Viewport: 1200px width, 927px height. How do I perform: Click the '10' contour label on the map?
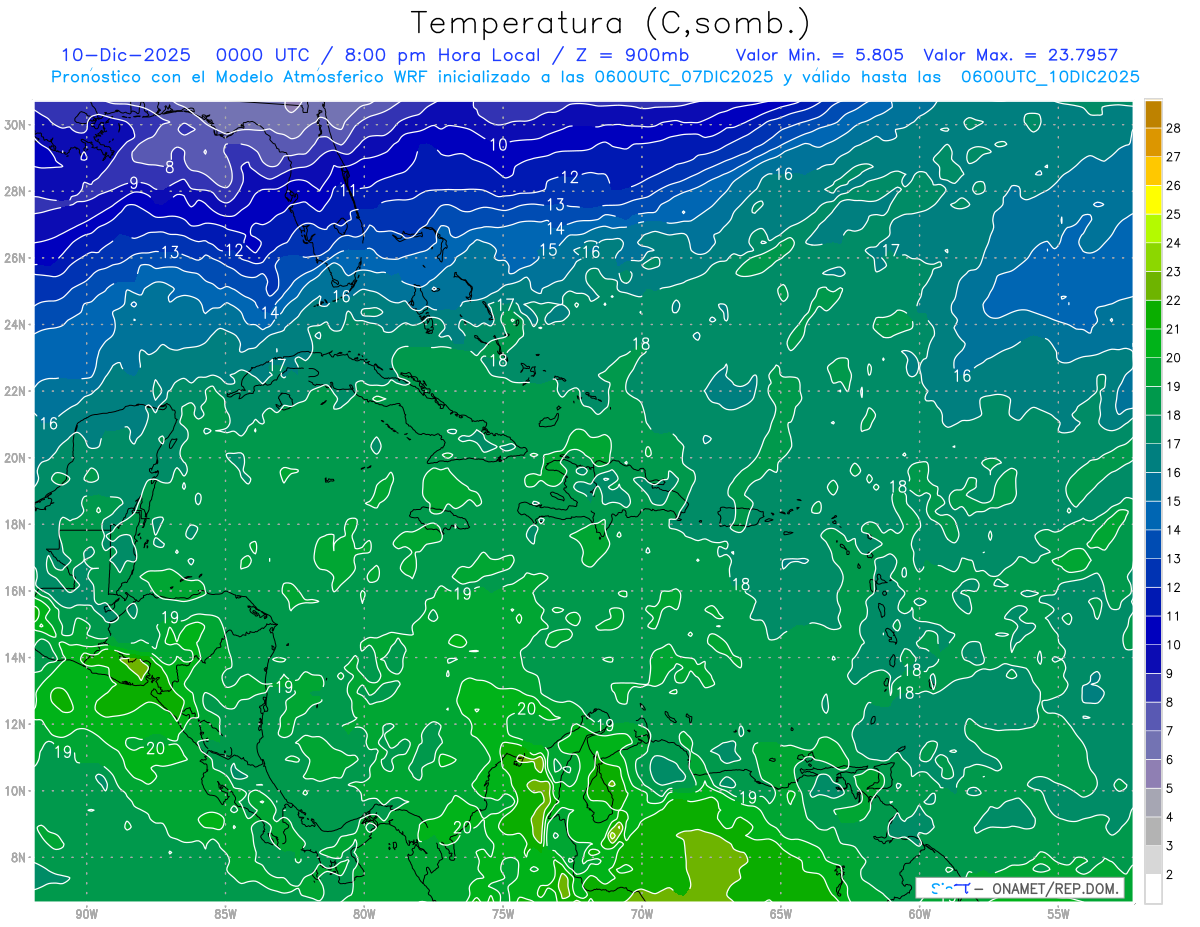click(x=498, y=144)
